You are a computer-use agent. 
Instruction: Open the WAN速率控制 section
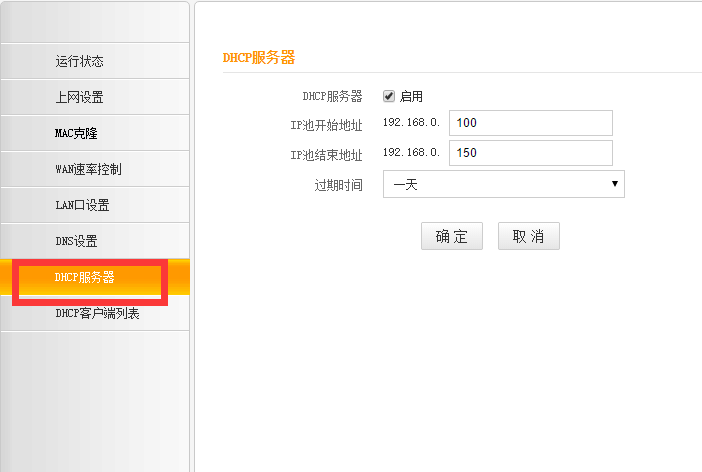click(95, 169)
